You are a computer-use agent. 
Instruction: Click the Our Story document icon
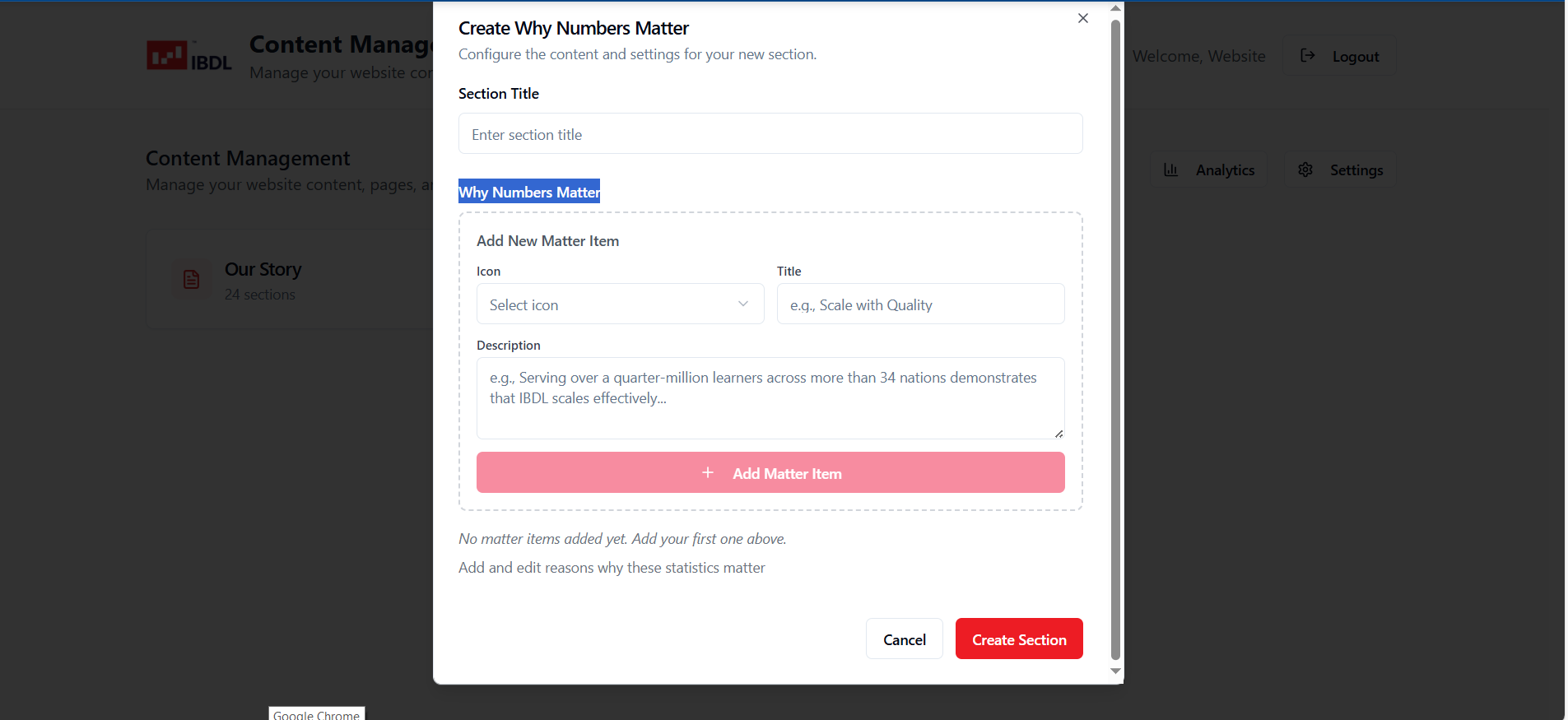192,280
